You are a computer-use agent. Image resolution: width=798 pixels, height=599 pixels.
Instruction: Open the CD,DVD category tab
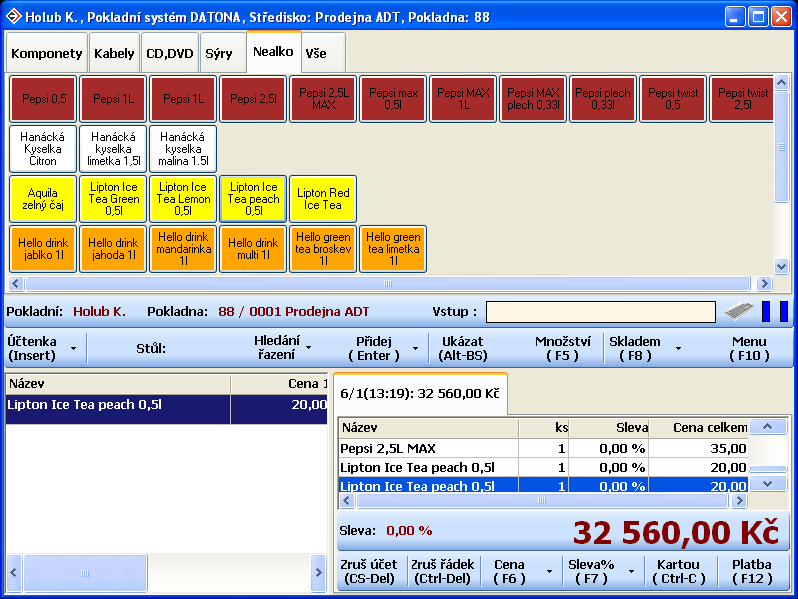point(169,53)
